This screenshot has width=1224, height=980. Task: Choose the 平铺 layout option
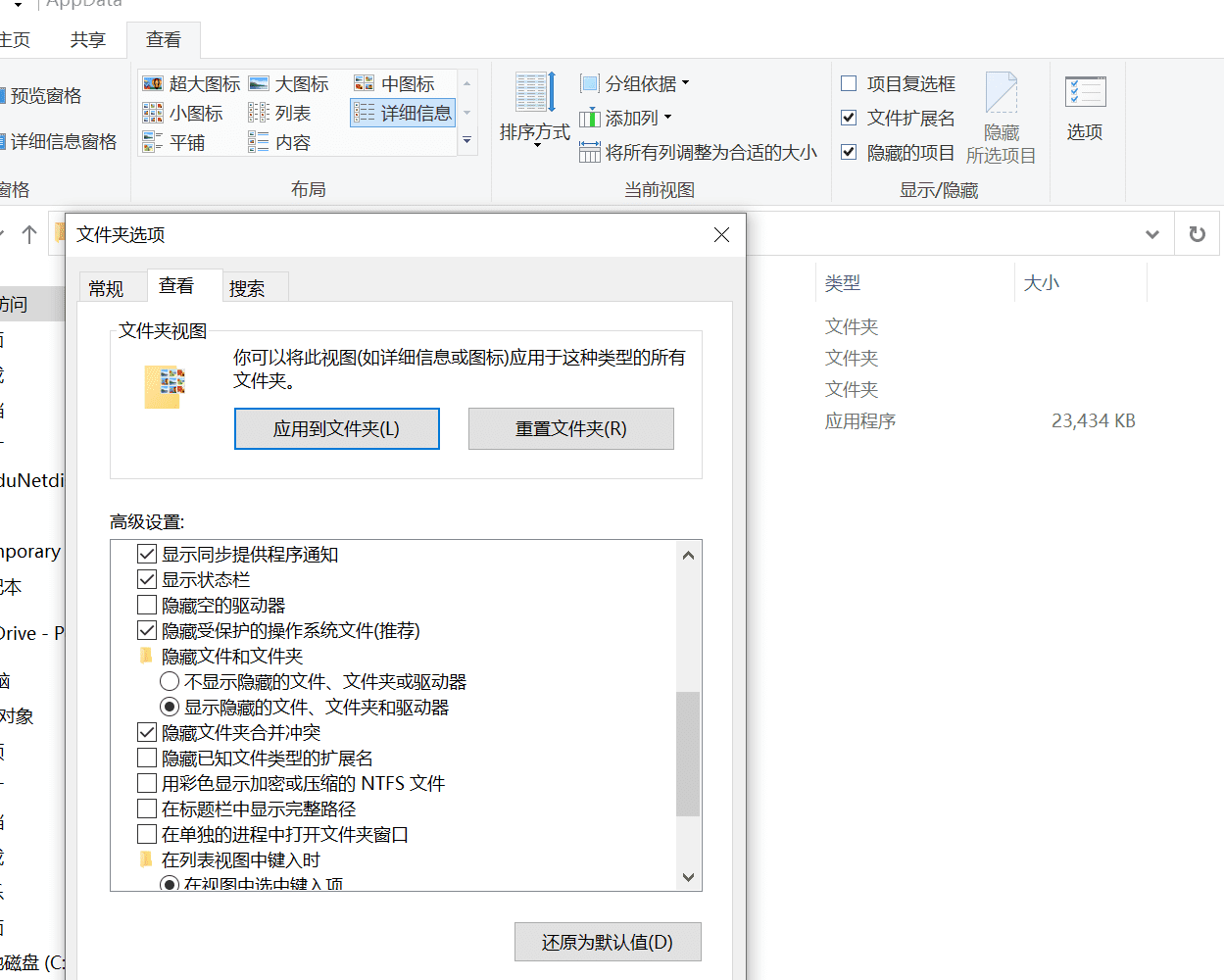tap(153, 142)
